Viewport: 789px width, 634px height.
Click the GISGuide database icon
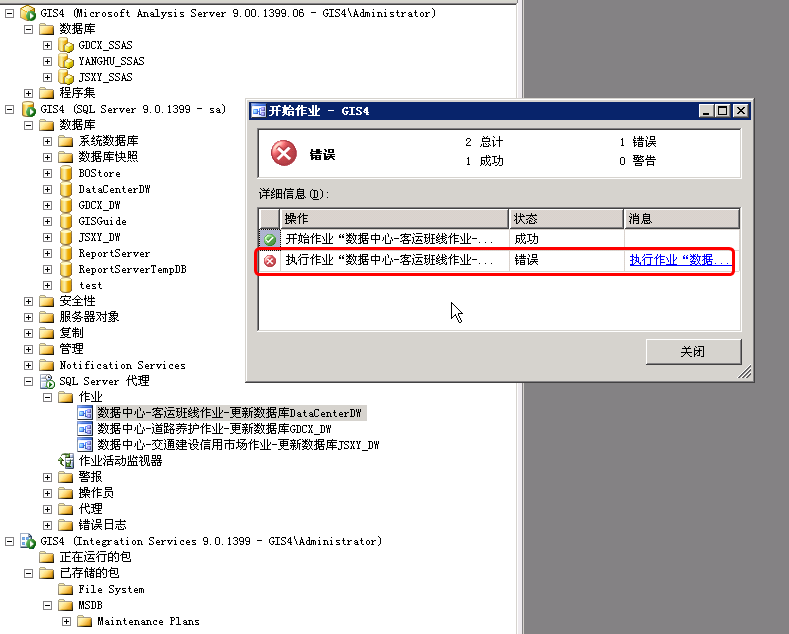(x=66, y=221)
